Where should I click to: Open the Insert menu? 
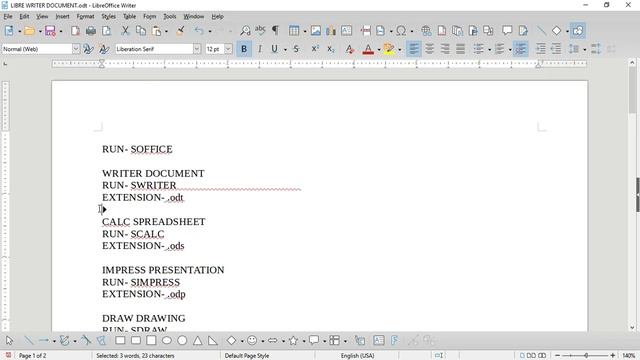[x=62, y=17]
